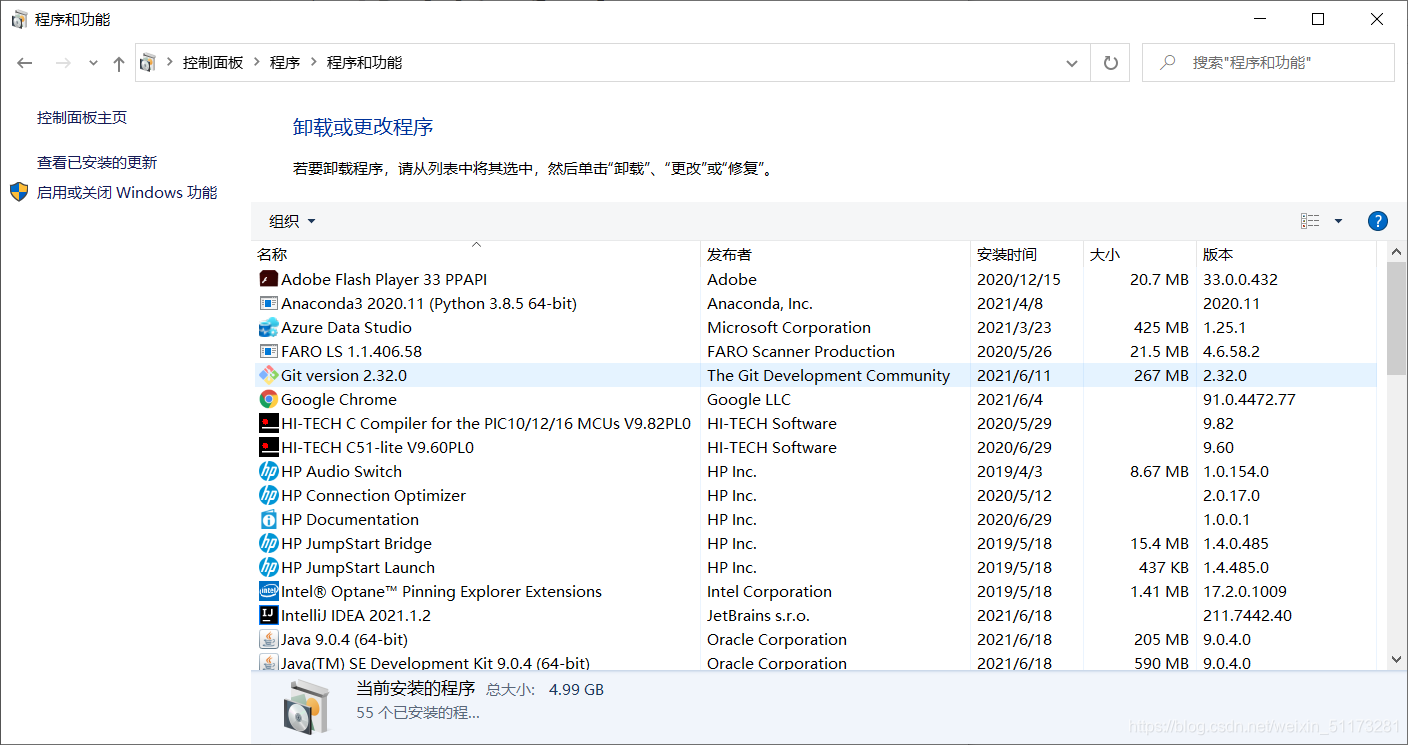Click the FARO Scanner Production publisher cell
This screenshot has width=1408, height=745.
click(x=801, y=351)
